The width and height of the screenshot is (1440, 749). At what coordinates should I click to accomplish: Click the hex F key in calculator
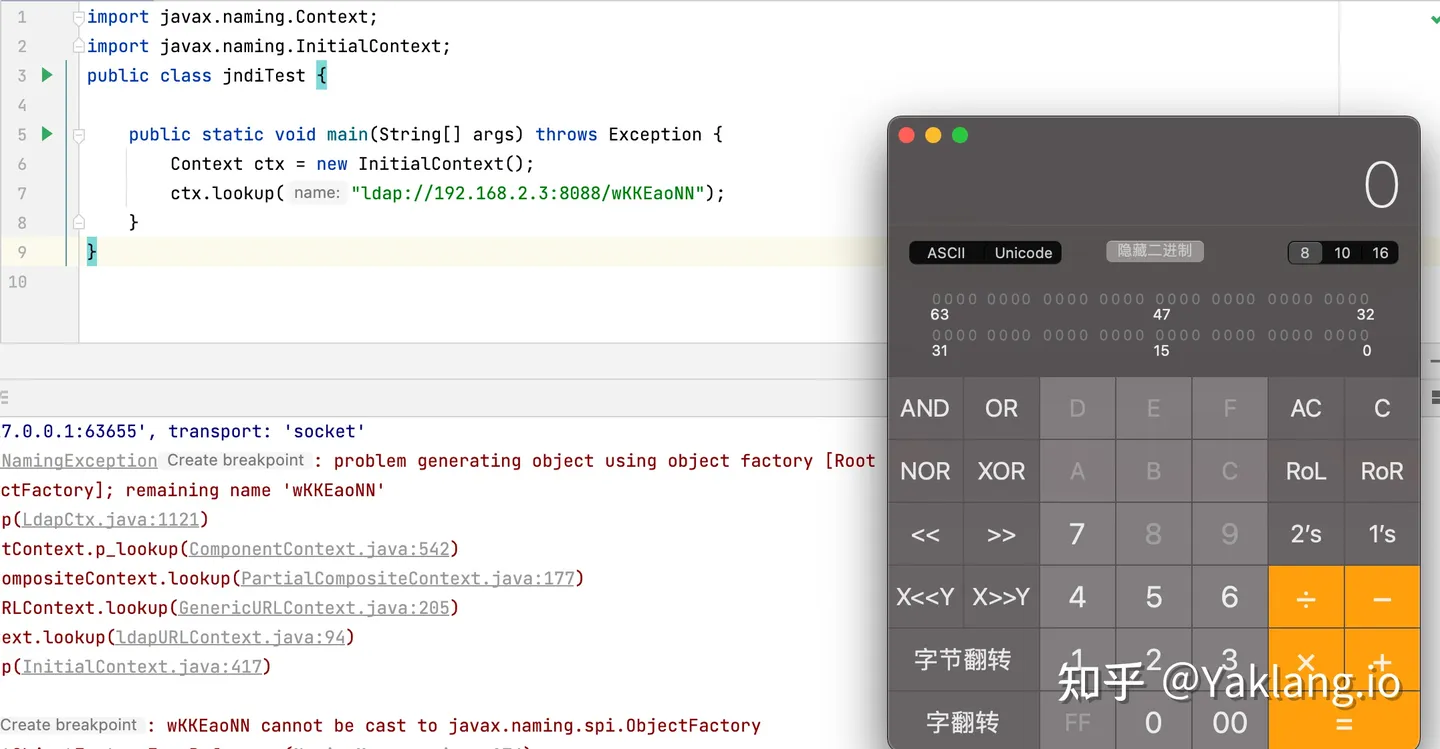tap(1230, 408)
